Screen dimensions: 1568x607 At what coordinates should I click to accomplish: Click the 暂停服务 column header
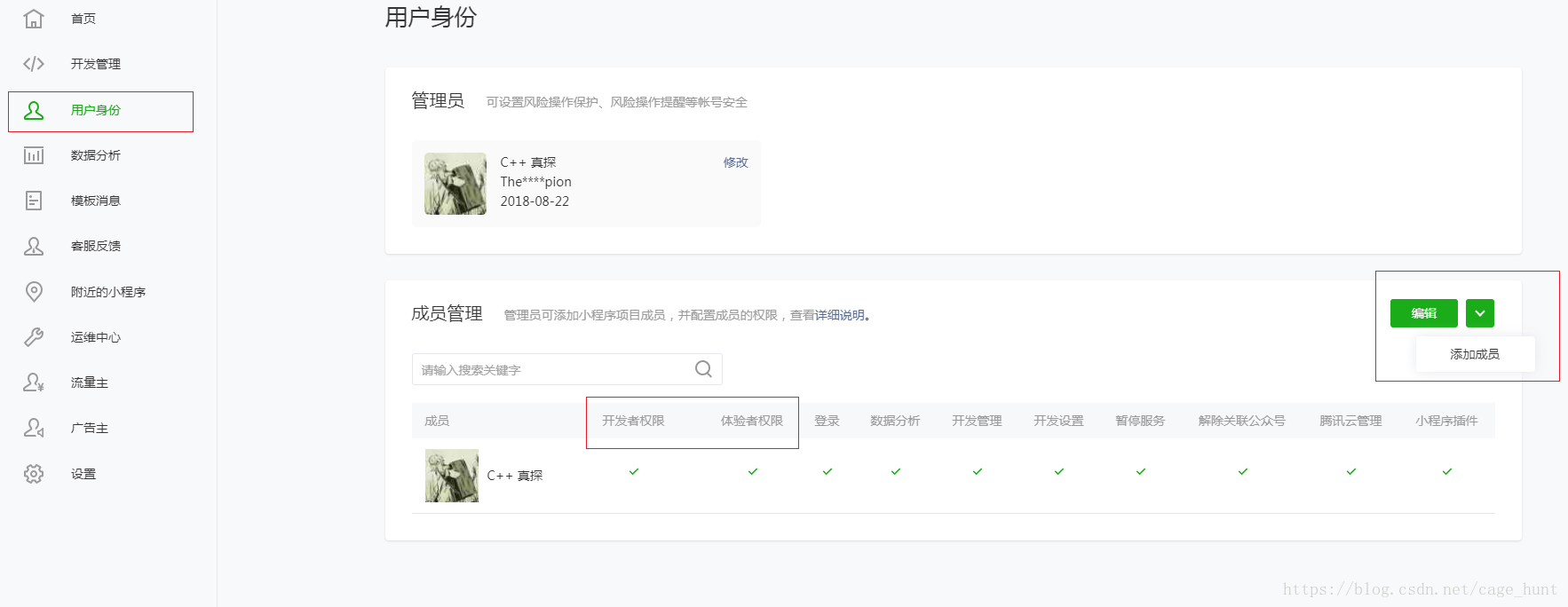pos(1140,421)
